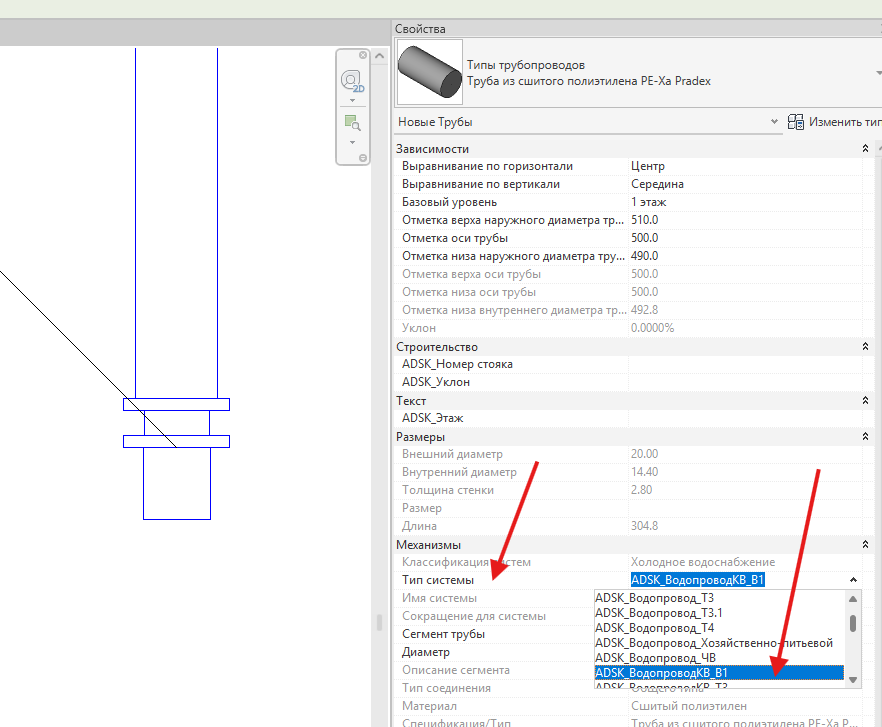Image resolution: width=882 pixels, height=727 pixels.
Task: Collapse the 'Строительство' section
Action: [865, 347]
